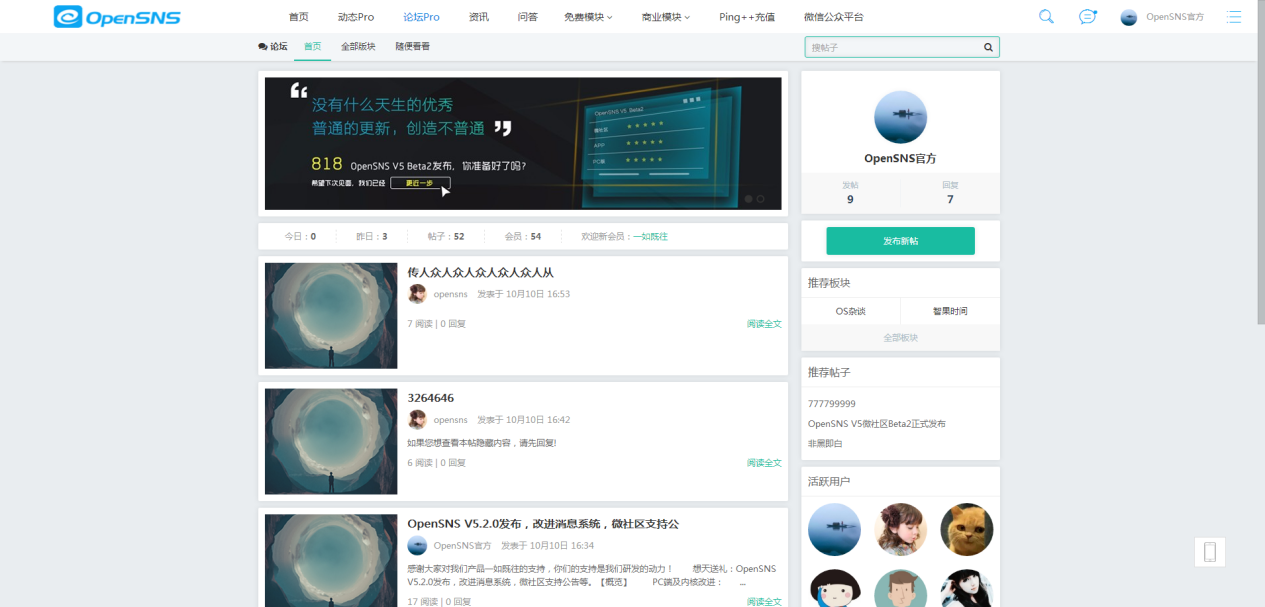The width and height of the screenshot is (1265, 607).
Task: Click the 发布新帖 button
Action: 900,241
